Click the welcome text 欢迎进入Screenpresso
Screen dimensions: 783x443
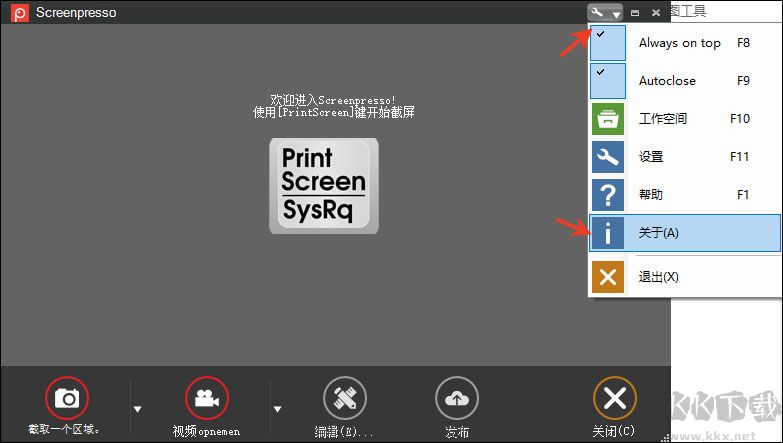[333, 100]
